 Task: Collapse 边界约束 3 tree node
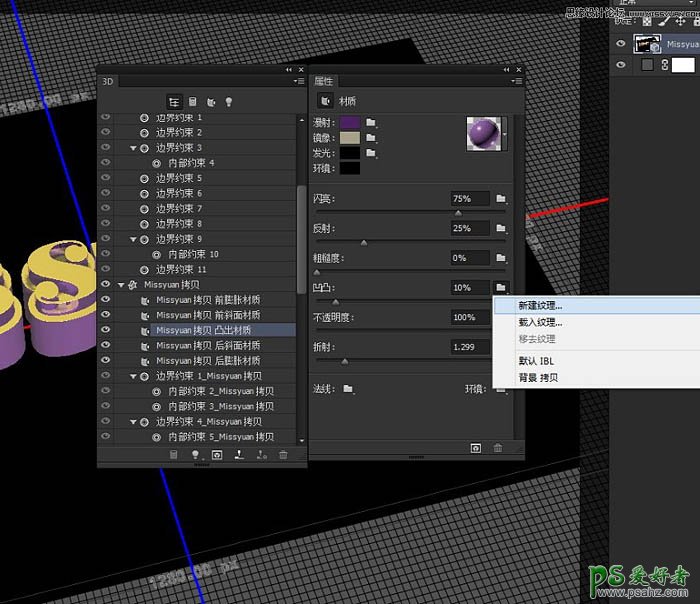(x=133, y=148)
